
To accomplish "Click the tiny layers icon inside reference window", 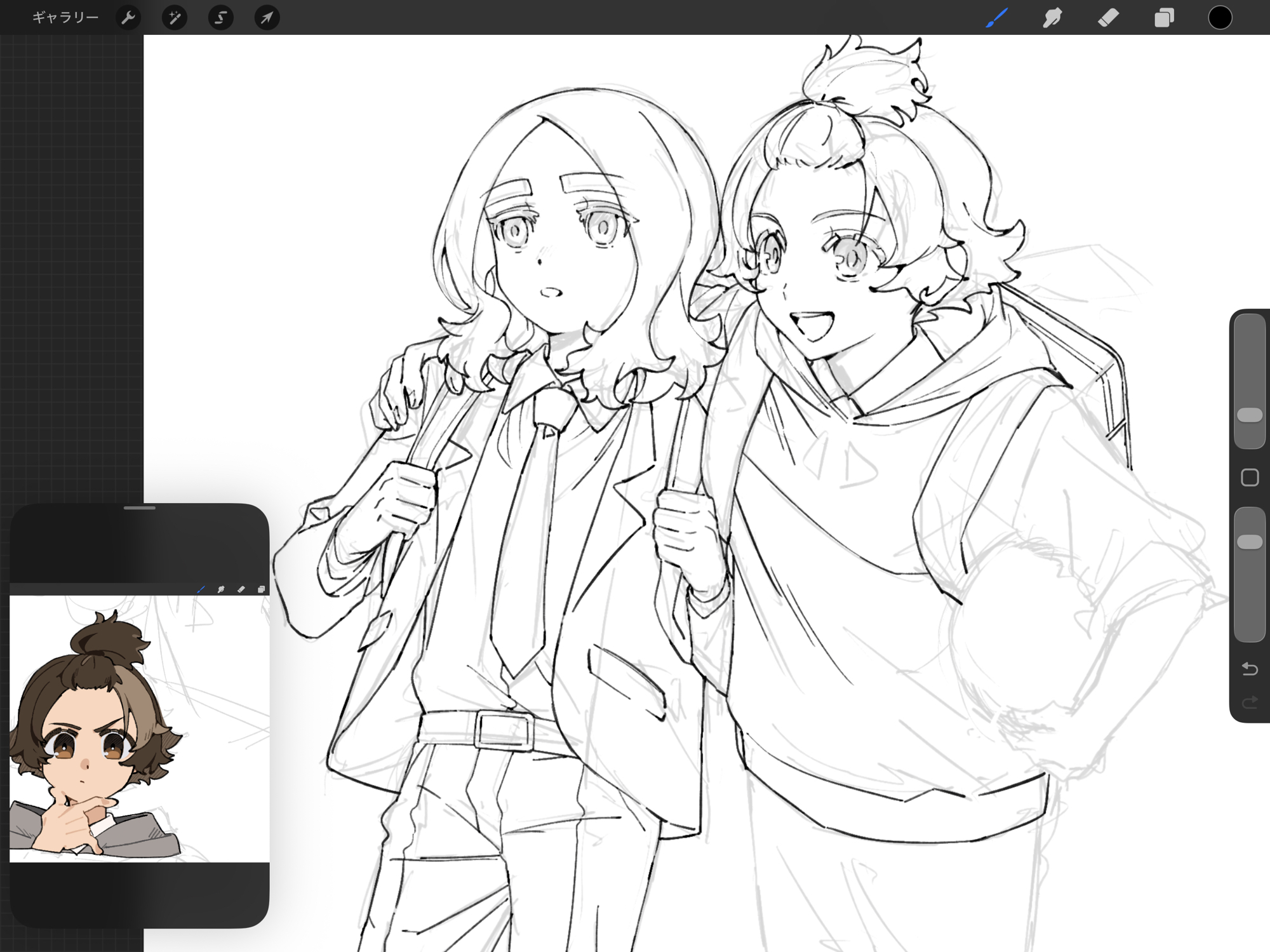I will 261,589.
